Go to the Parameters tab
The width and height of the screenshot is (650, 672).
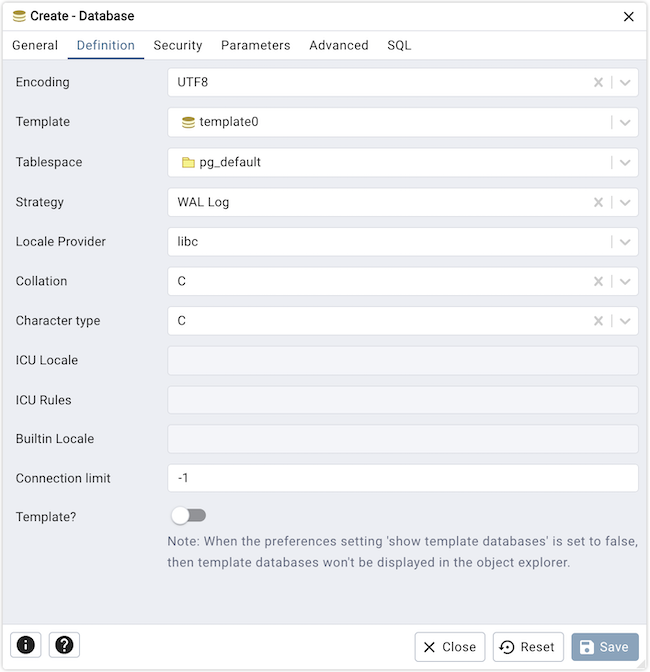[x=256, y=45]
